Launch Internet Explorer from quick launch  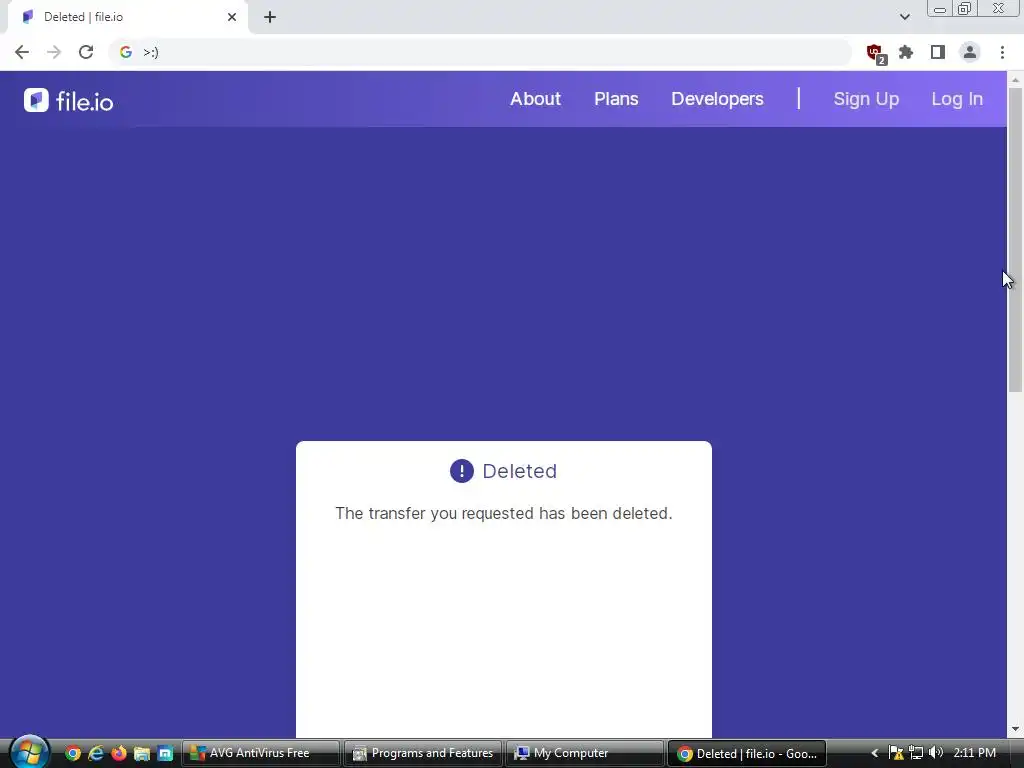click(x=96, y=754)
